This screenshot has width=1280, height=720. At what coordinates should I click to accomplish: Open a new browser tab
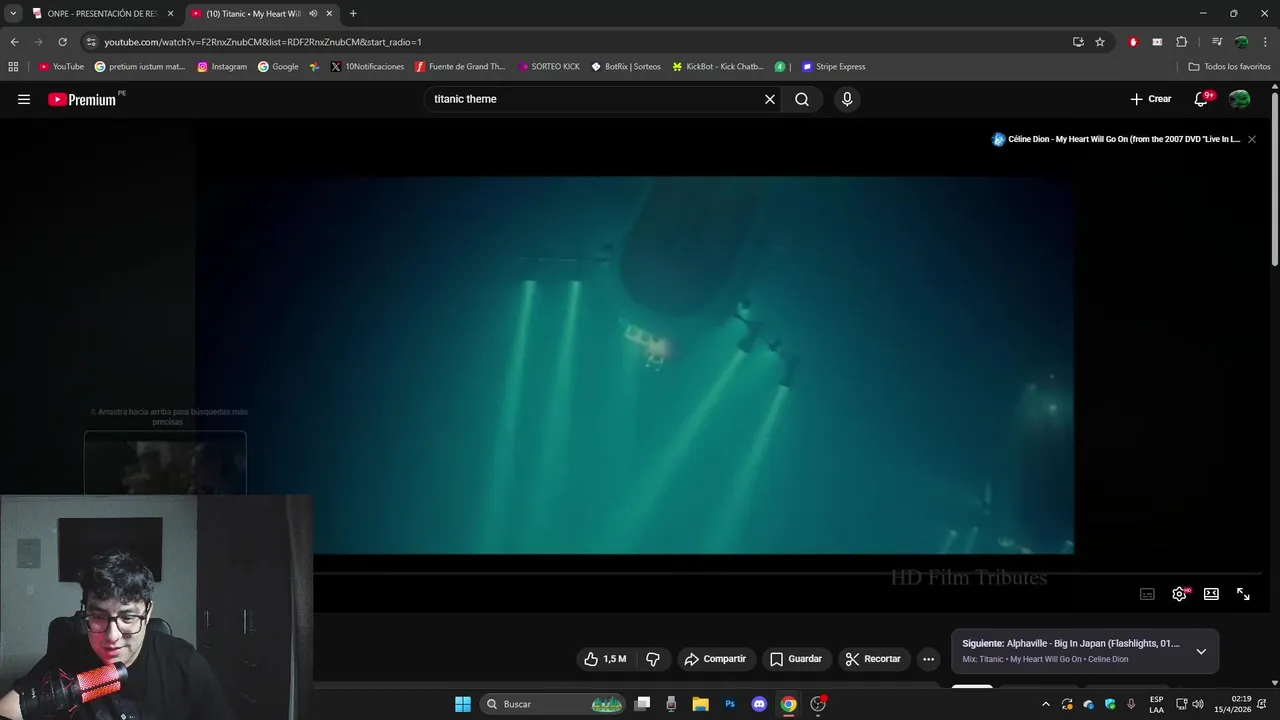click(x=353, y=14)
